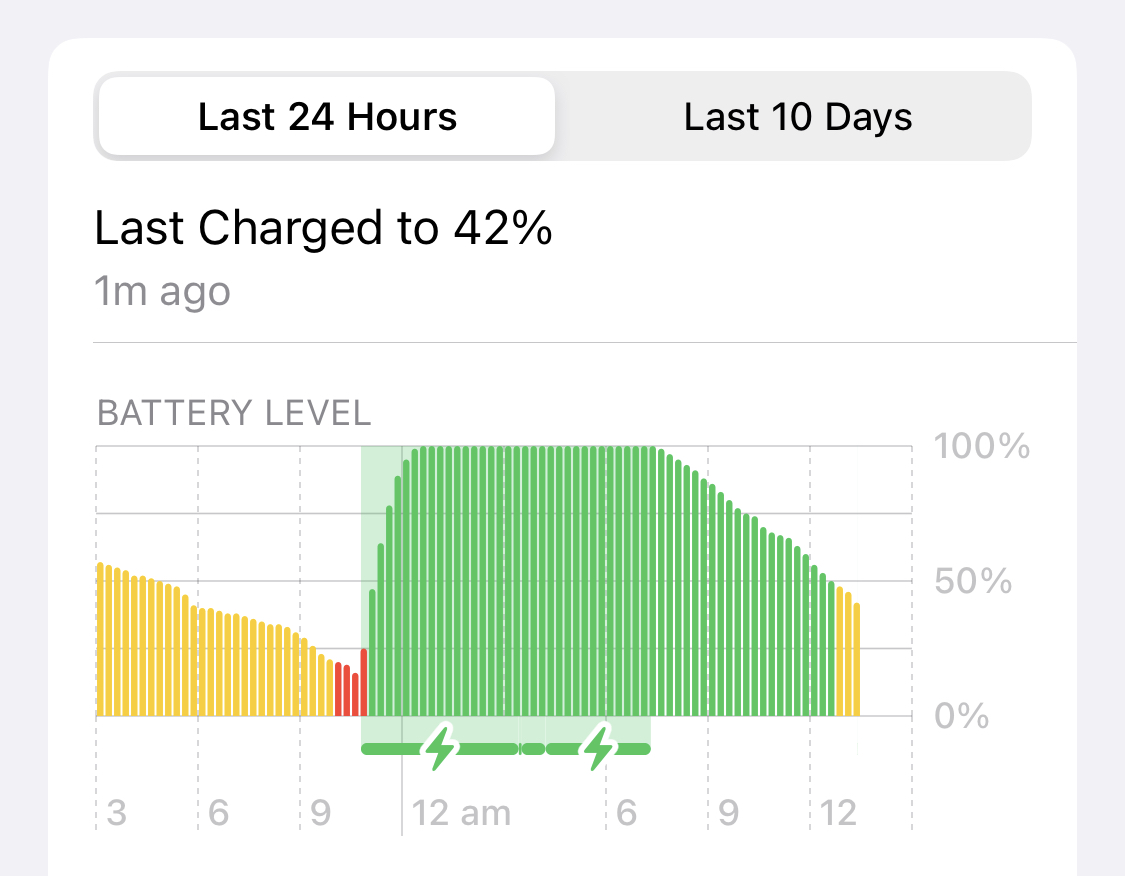Tap the short middle charging segment bar

click(533, 749)
